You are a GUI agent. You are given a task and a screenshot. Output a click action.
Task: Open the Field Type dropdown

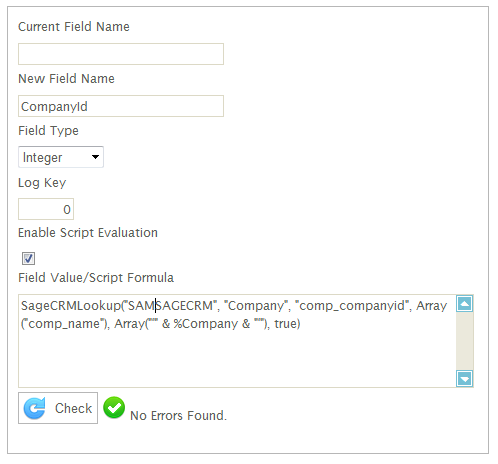click(61, 157)
